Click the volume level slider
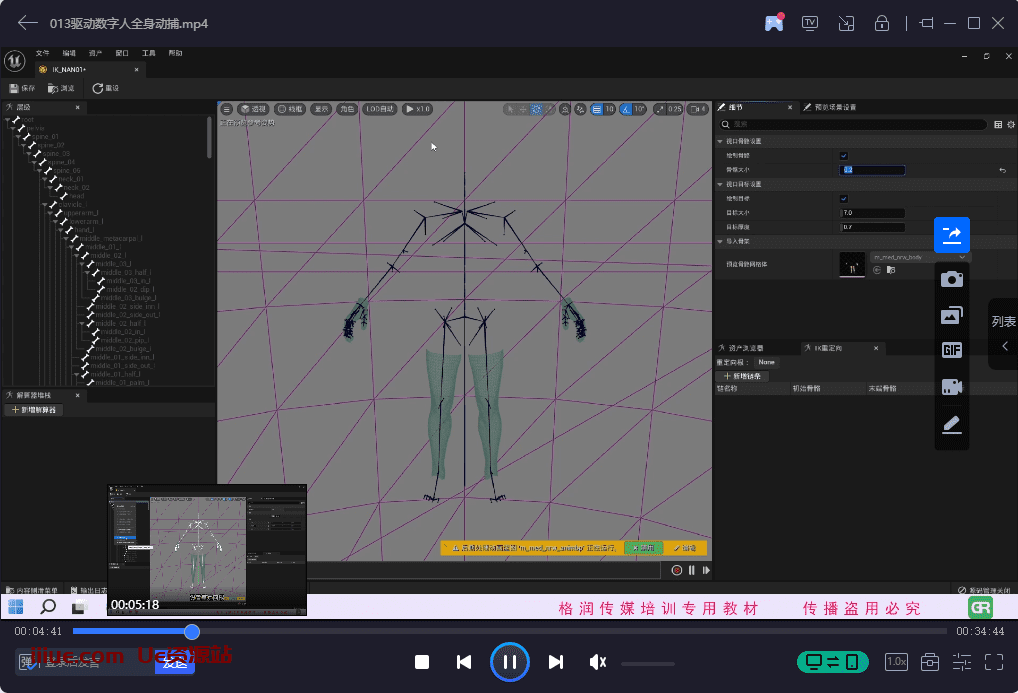 point(647,663)
